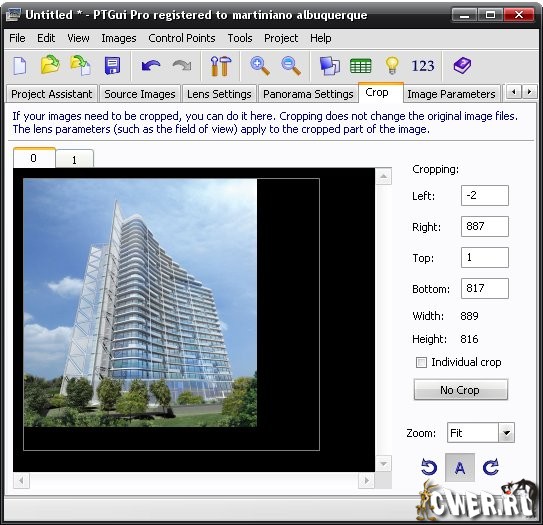Click the 123 numbering toolbar icon
This screenshot has height=525, width=543.
(422, 66)
